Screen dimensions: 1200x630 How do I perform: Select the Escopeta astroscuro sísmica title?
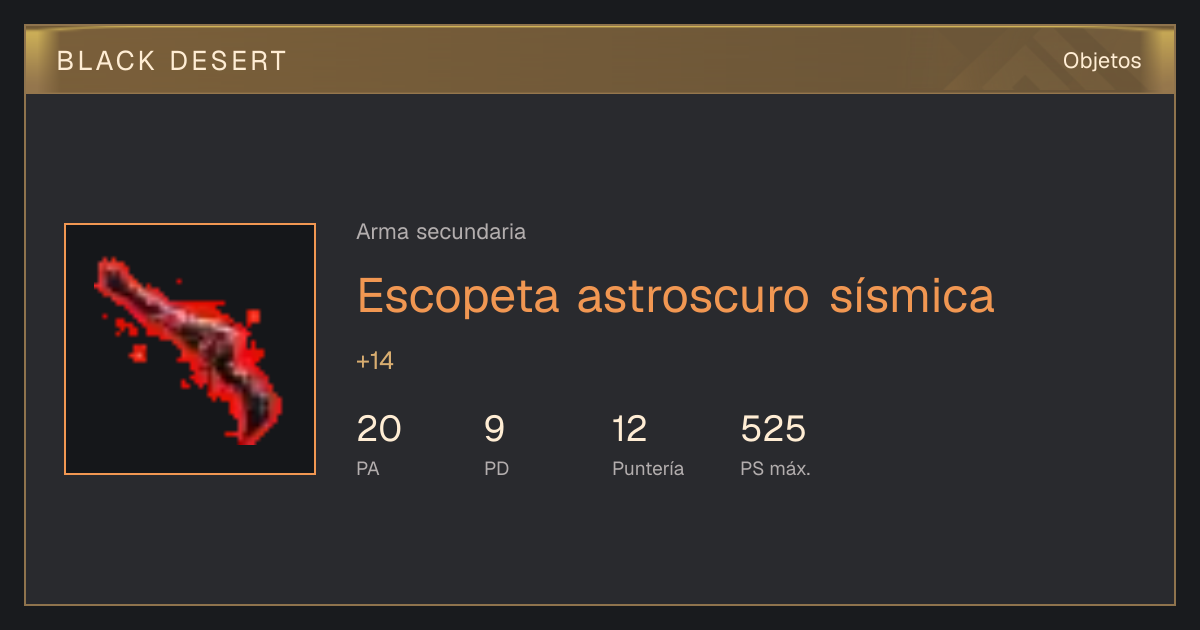tap(676, 295)
